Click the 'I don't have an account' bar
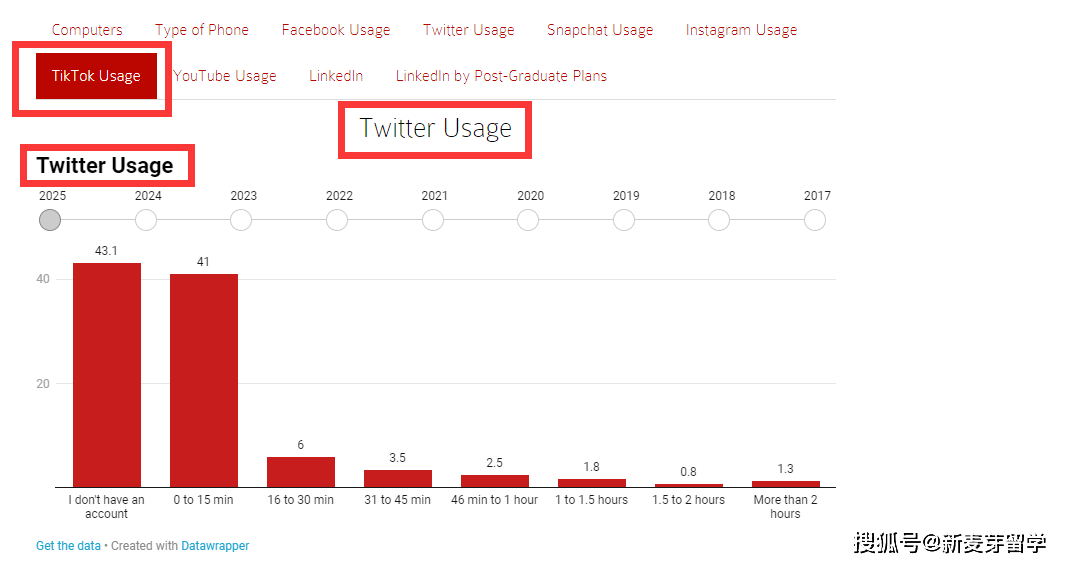The width and height of the screenshot is (1071, 566). 107,375
